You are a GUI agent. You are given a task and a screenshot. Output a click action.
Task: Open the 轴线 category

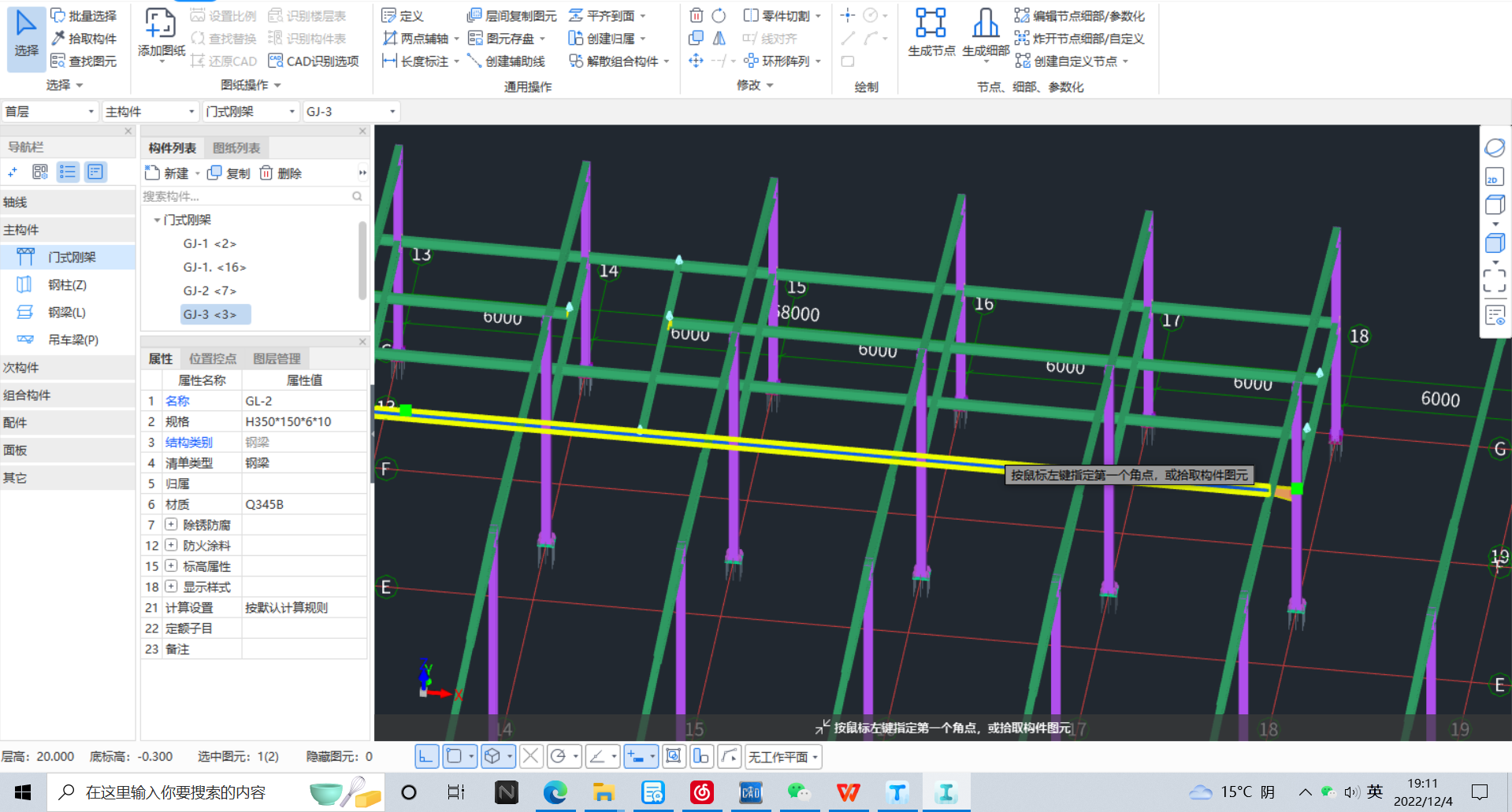tap(68, 202)
